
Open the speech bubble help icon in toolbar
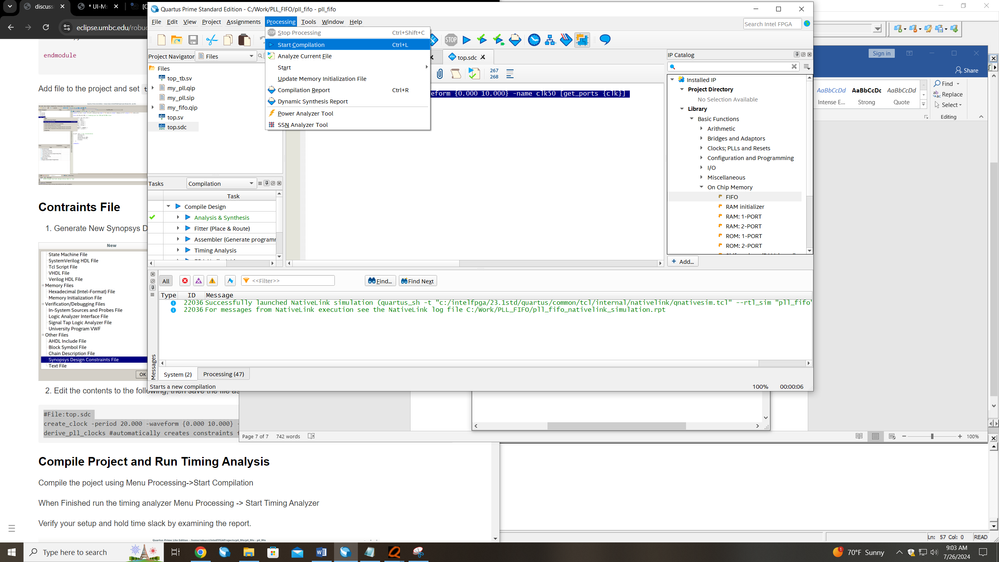pos(604,40)
